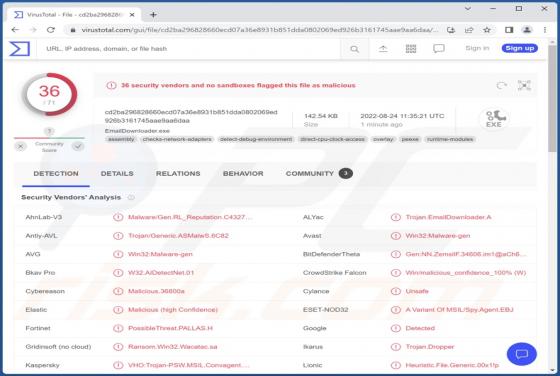Open the browser profile icon
The width and height of the screenshot is (560, 376).
[x=527, y=30]
